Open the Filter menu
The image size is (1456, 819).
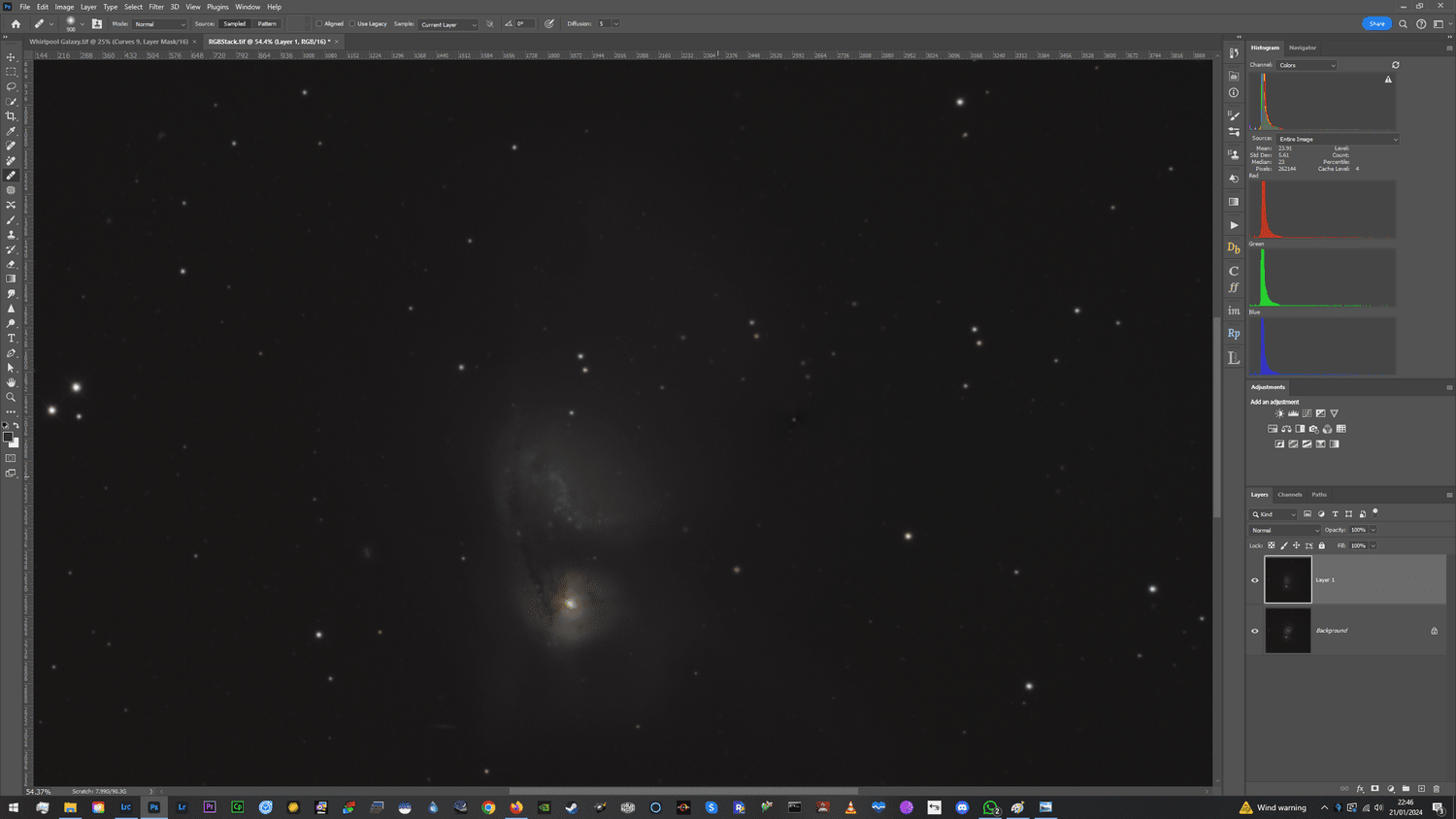click(x=156, y=7)
